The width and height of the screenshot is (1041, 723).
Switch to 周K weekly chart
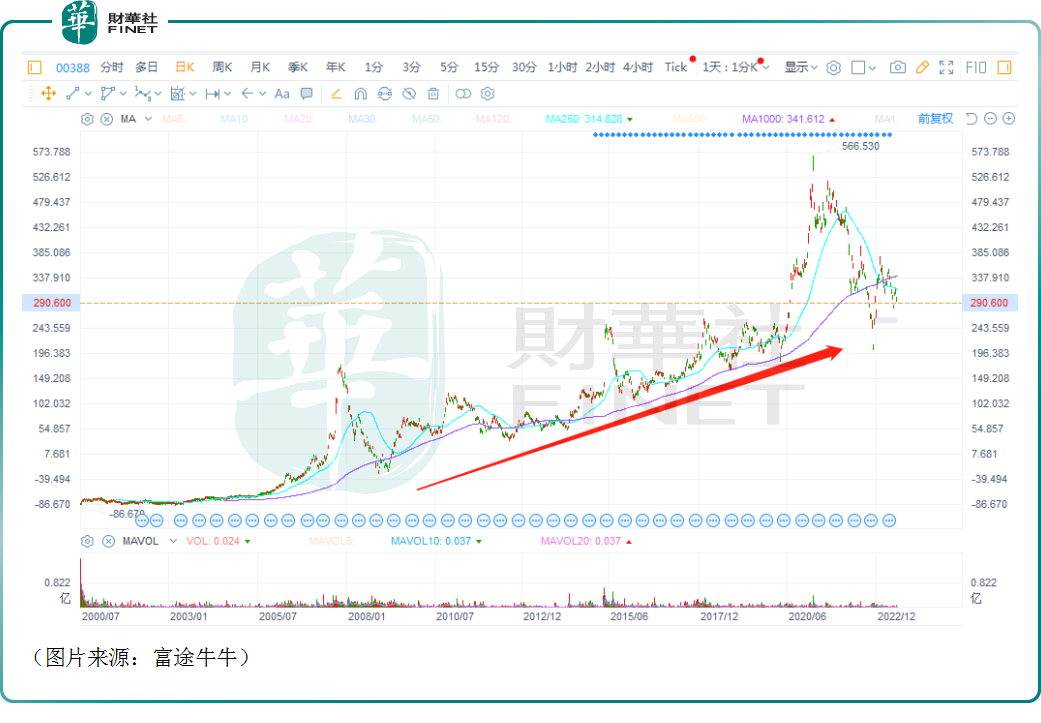pyautogui.click(x=222, y=67)
